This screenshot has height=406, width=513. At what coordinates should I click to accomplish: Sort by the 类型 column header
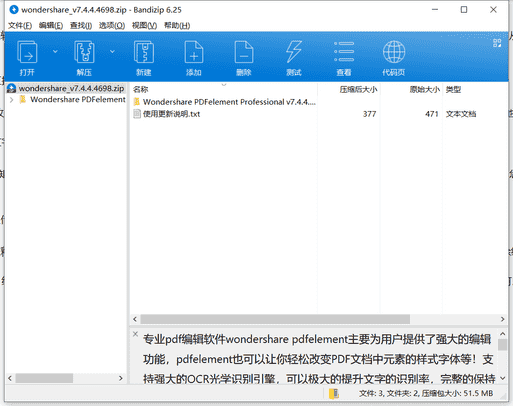(453, 89)
